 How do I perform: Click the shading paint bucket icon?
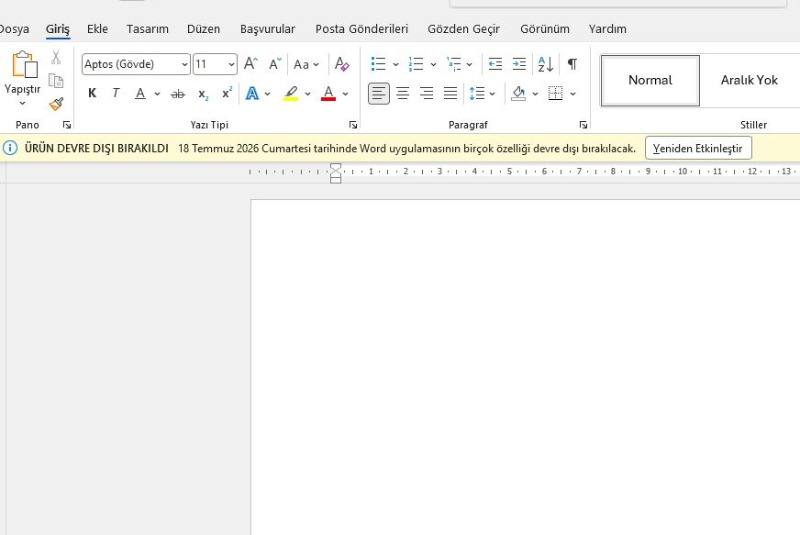(518, 93)
